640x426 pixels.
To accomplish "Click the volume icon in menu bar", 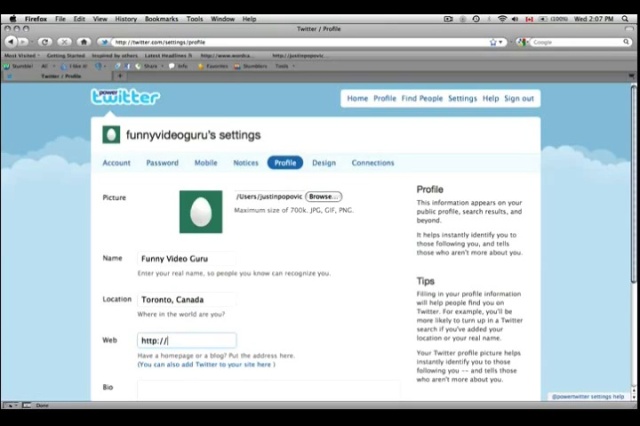I will [515, 19].
